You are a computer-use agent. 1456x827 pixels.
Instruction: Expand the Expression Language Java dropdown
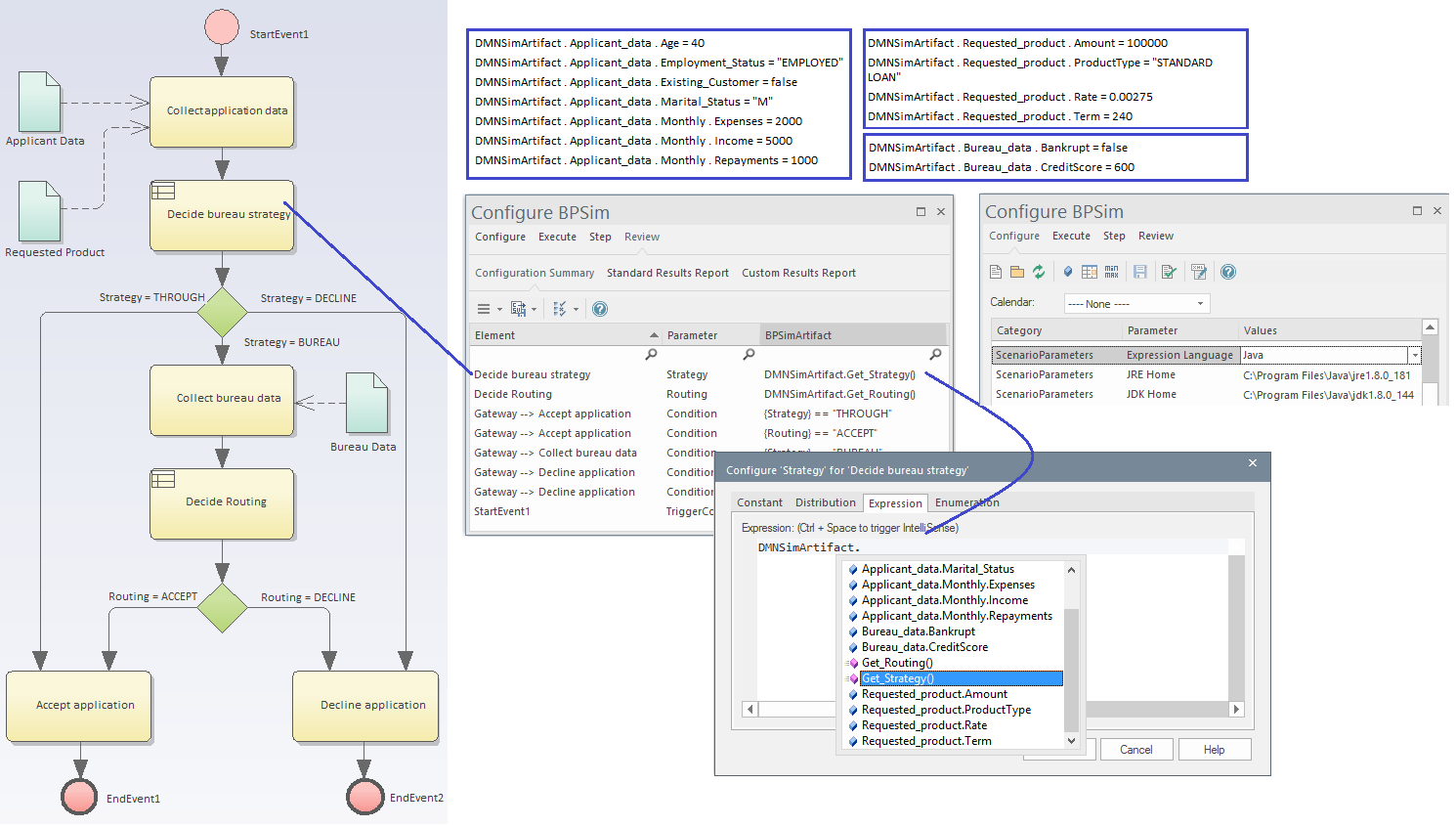coord(1414,356)
